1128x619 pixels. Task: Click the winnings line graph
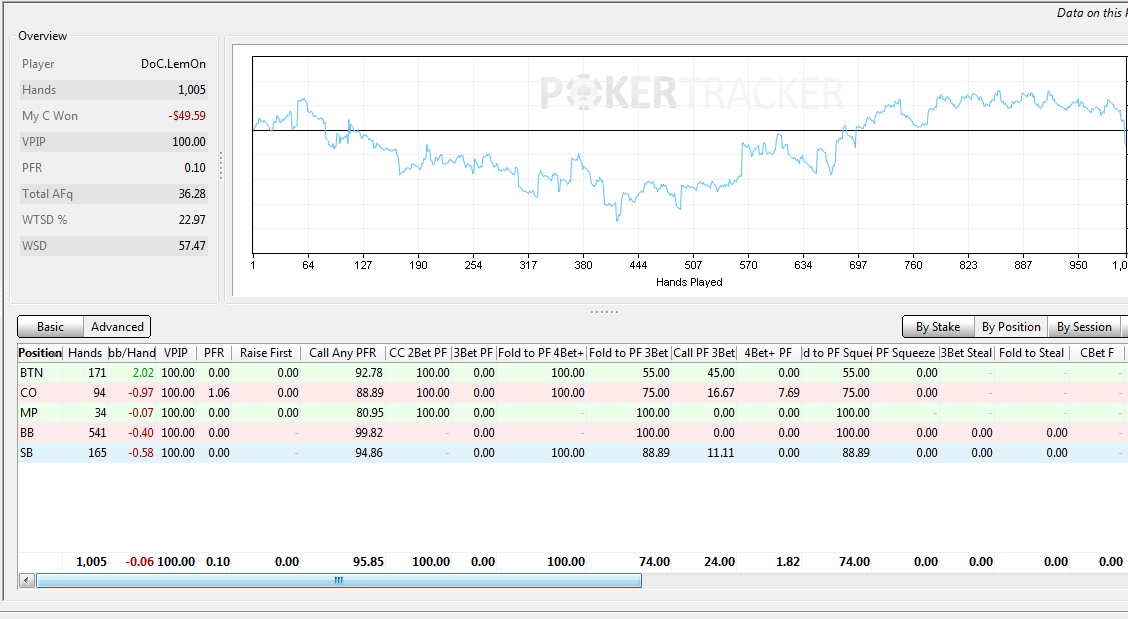pyautogui.click(x=689, y=155)
